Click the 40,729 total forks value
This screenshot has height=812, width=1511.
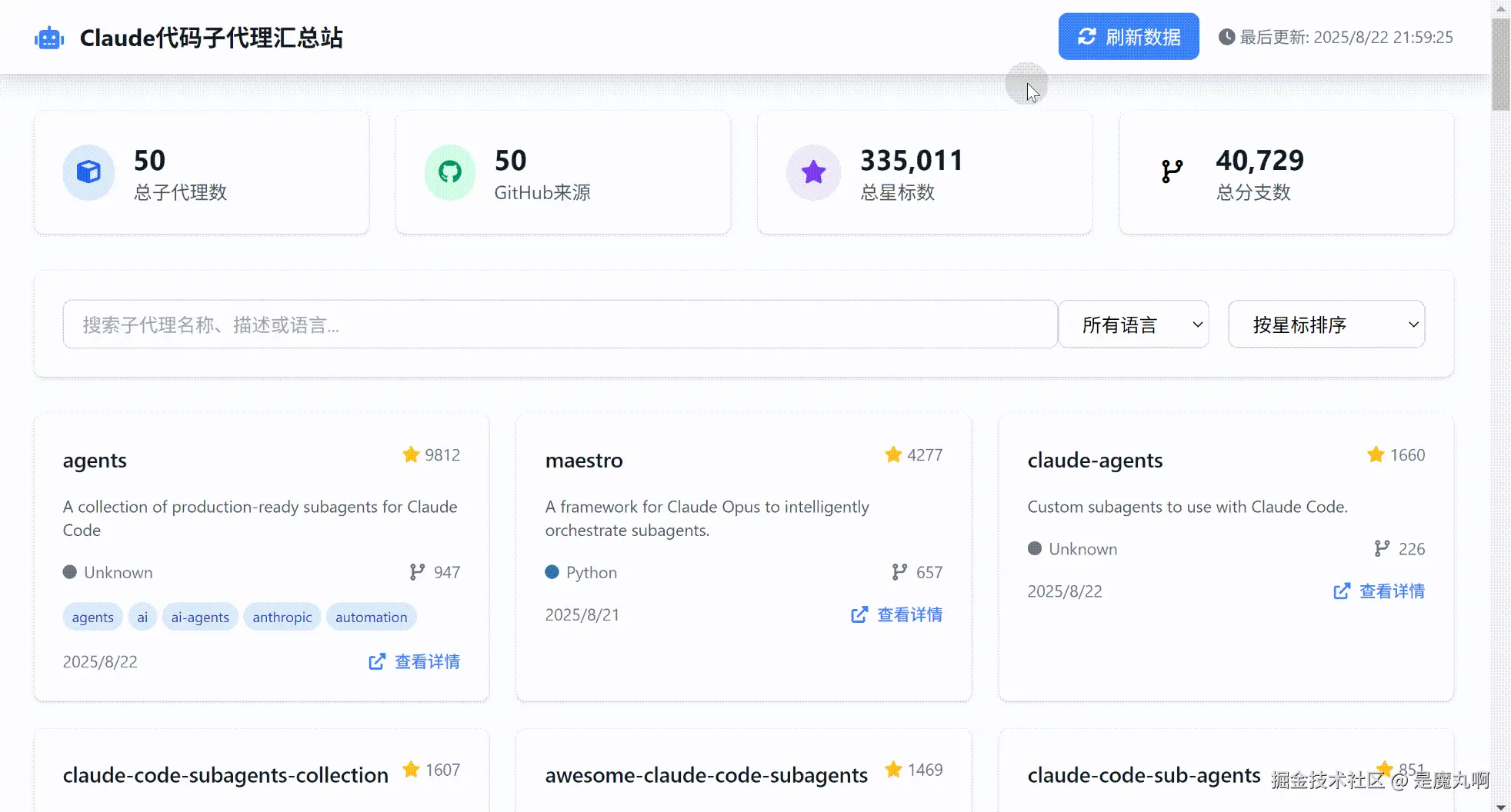pos(1260,160)
